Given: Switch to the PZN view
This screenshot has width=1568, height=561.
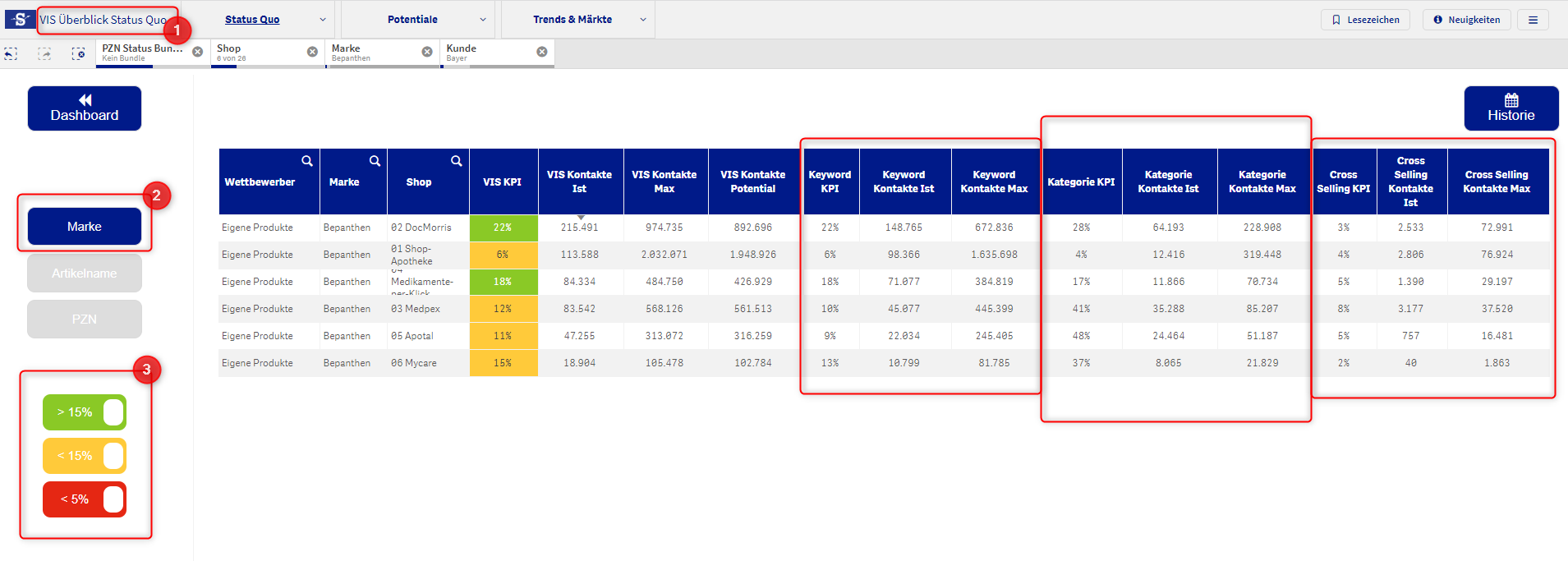Looking at the screenshot, I should coord(85,320).
